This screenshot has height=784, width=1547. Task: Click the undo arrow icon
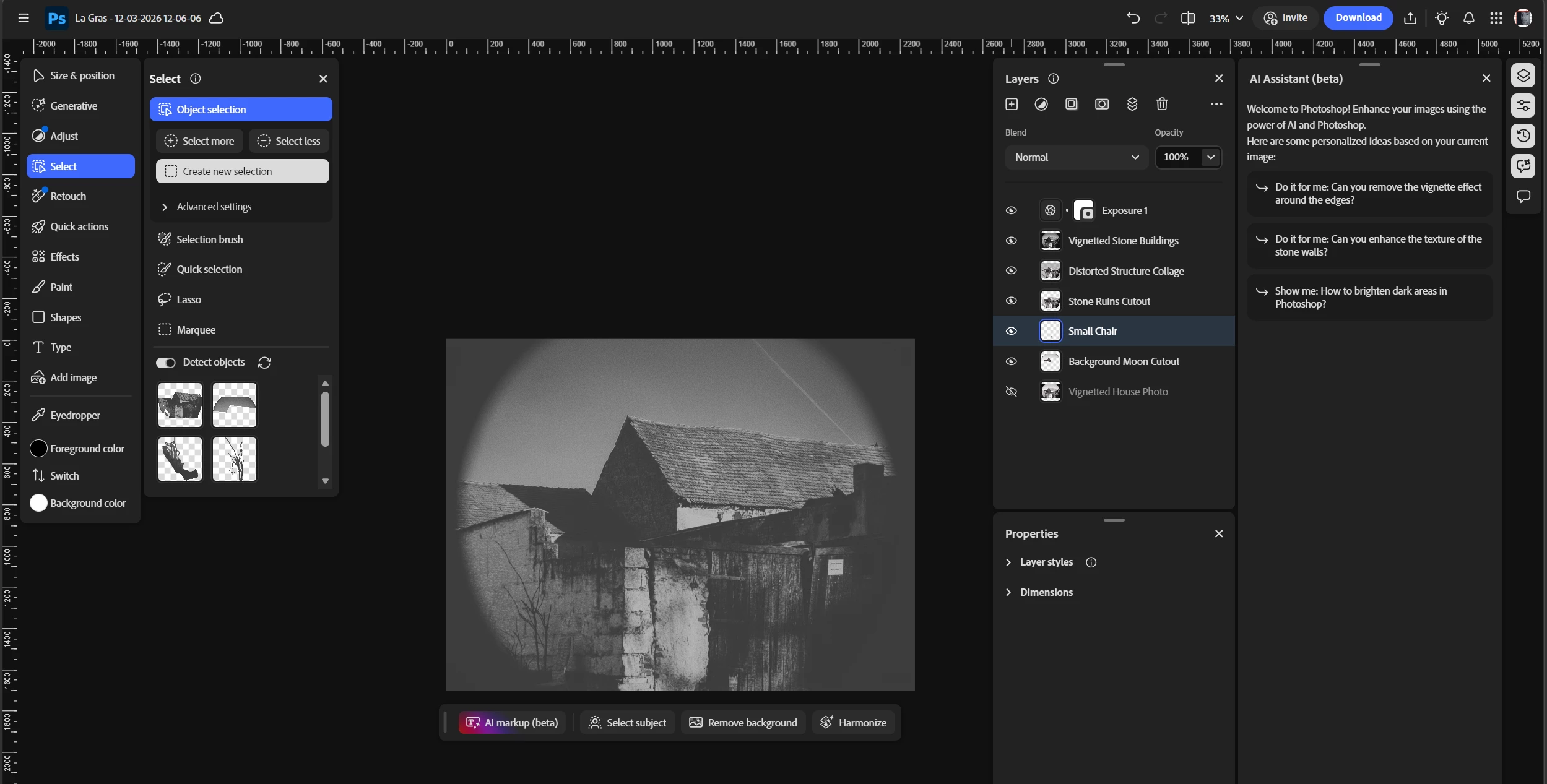tap(1133, 18)
